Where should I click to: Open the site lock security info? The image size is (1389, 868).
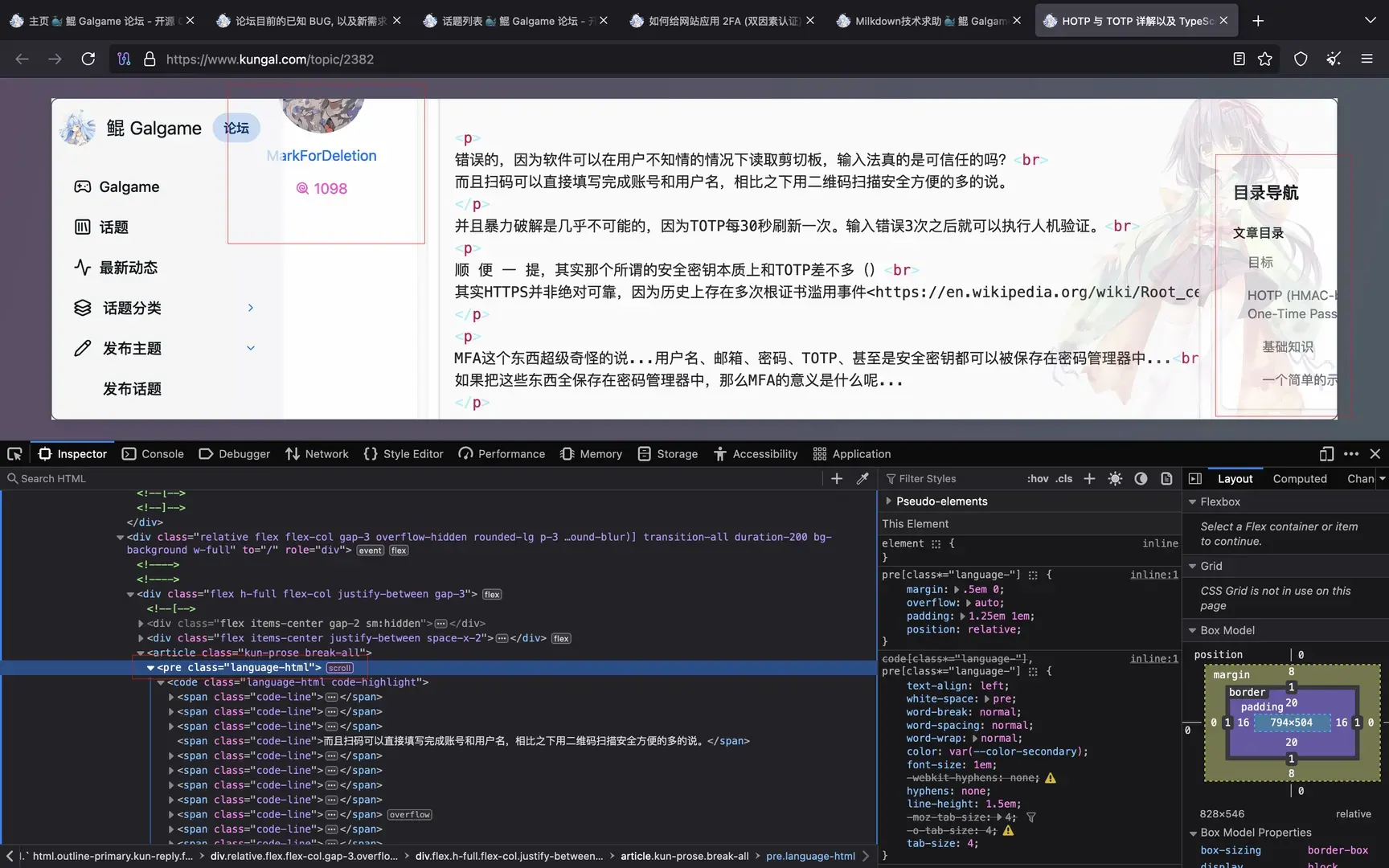pyautogui.click(x=150, y=59)
